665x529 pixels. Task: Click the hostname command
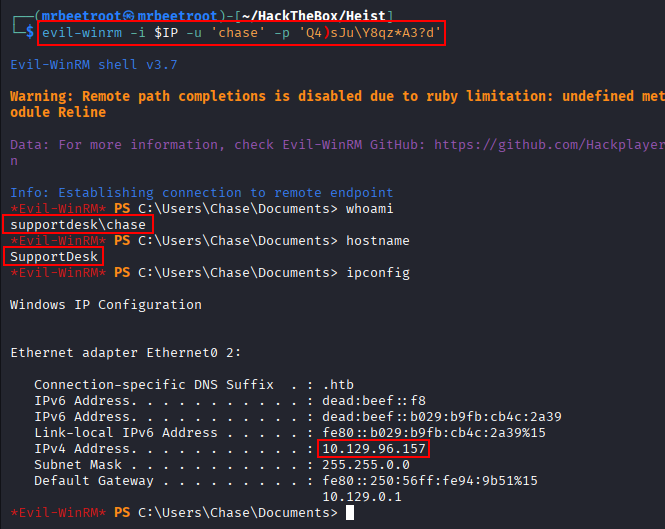(378, 241)
